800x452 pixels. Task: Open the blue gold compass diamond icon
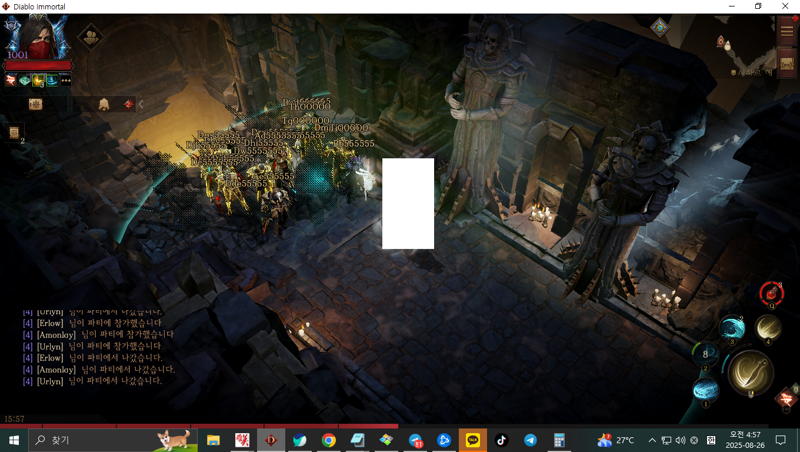point(659,27)
